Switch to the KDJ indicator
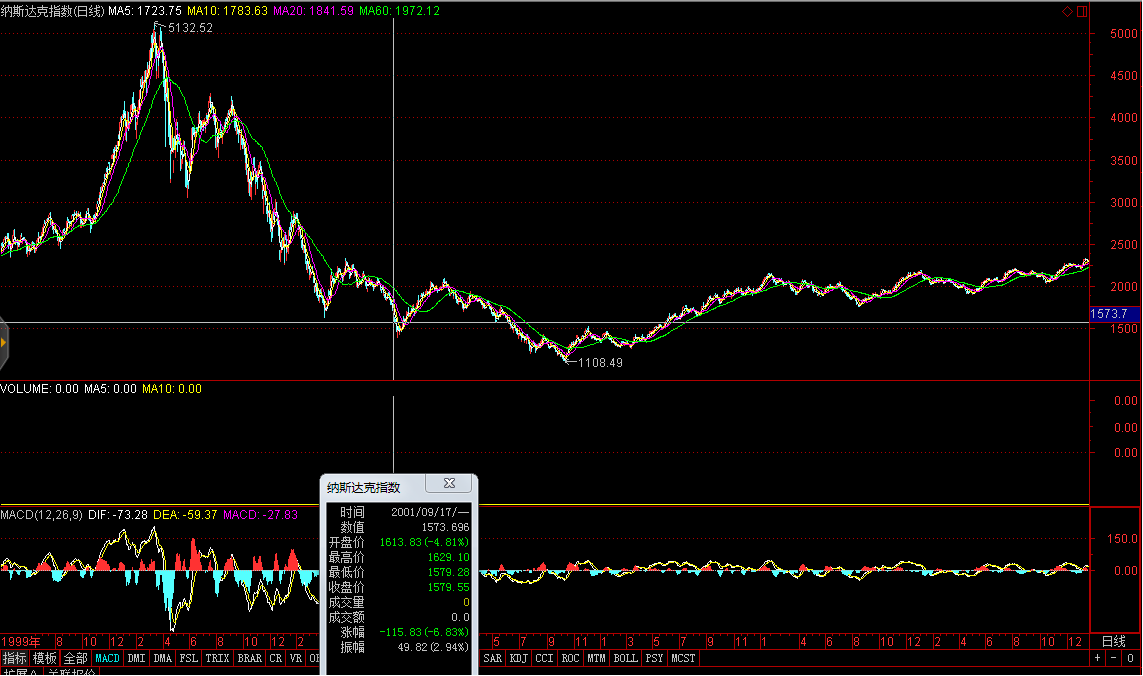 pyautogui.click(x=518, y=658)
